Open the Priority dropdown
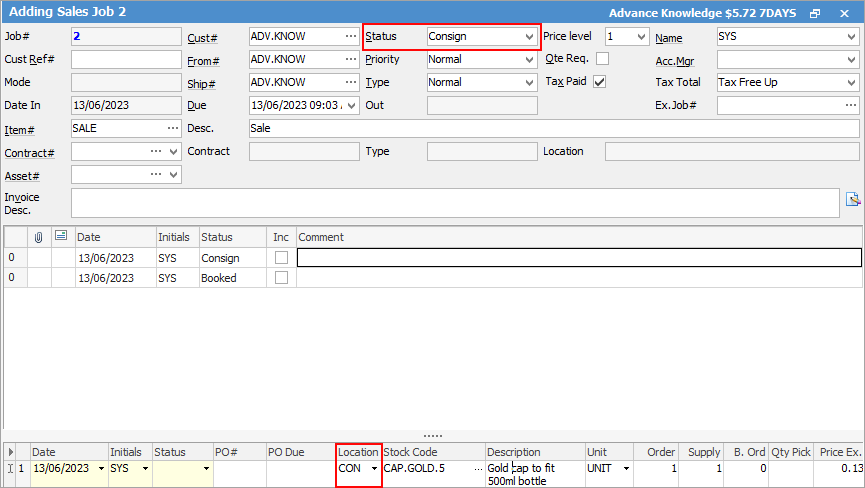 click(x=529, y=59)
